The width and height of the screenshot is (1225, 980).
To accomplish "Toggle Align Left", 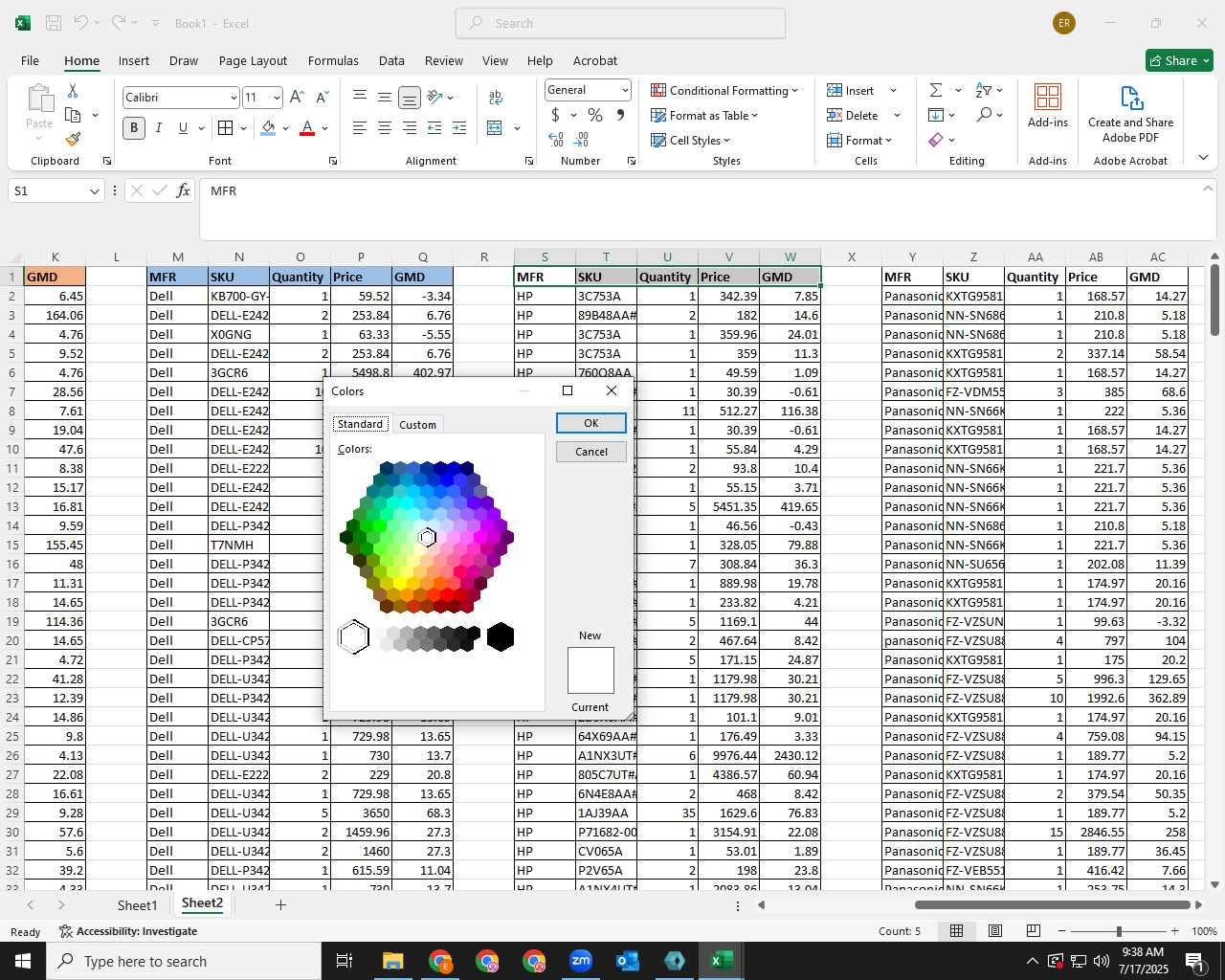I will click(x=360, y=127).
